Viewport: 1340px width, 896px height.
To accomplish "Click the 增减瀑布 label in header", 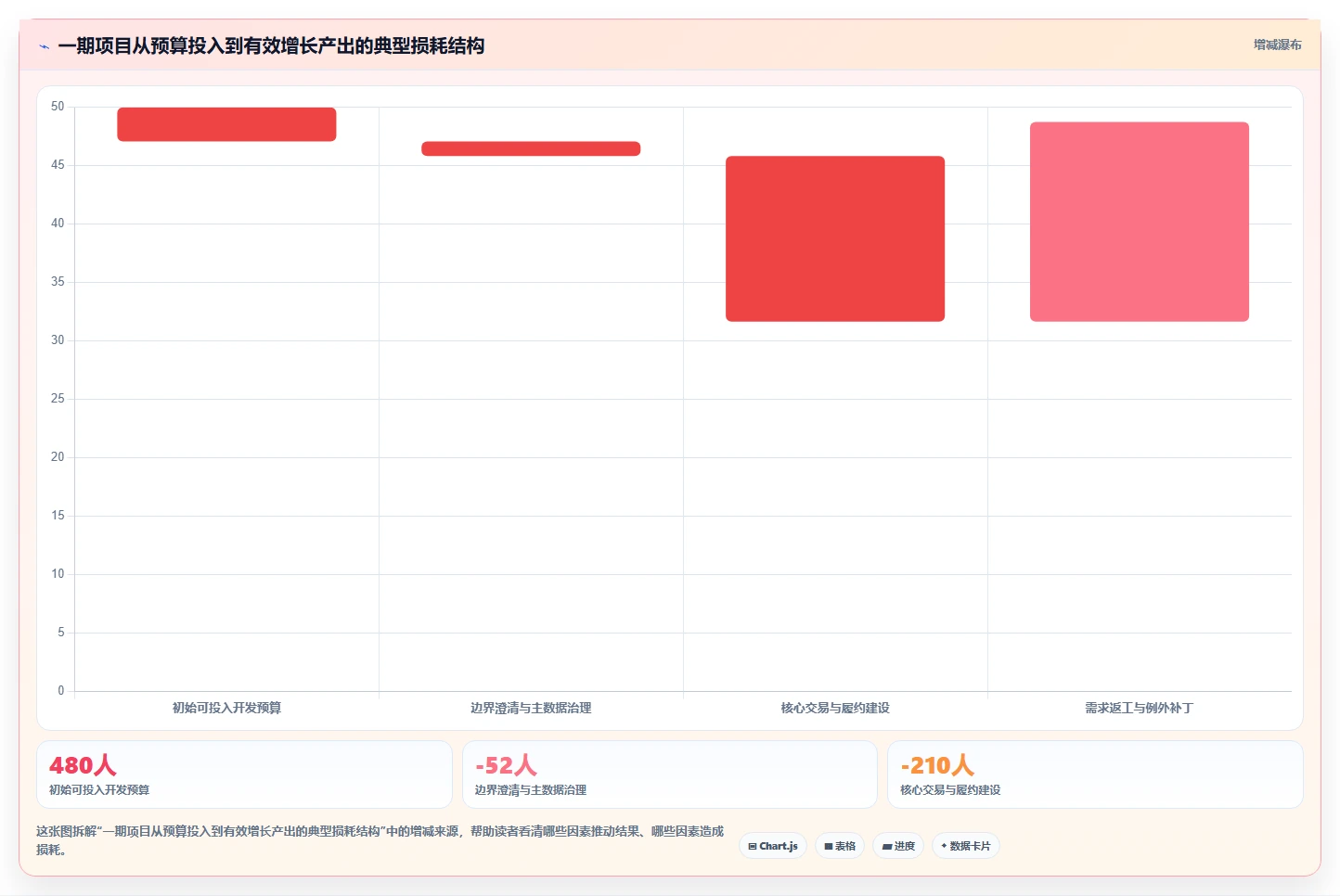I will (1277, 45).
